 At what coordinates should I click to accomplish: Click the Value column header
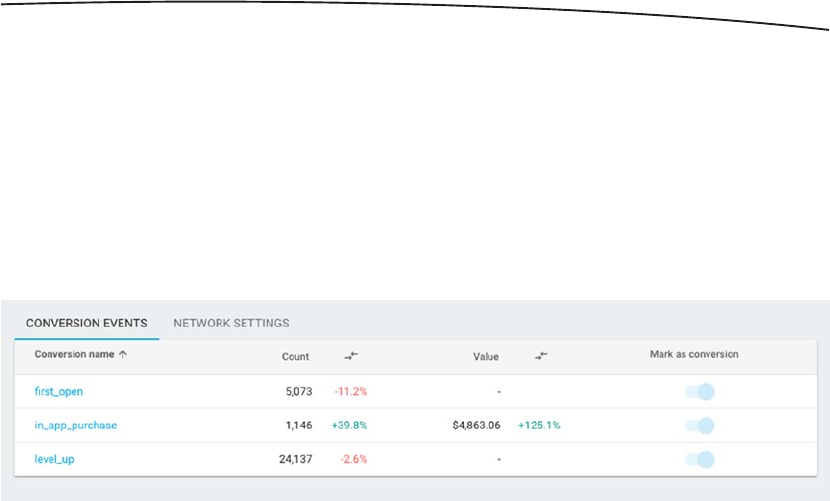pos(485,357)
